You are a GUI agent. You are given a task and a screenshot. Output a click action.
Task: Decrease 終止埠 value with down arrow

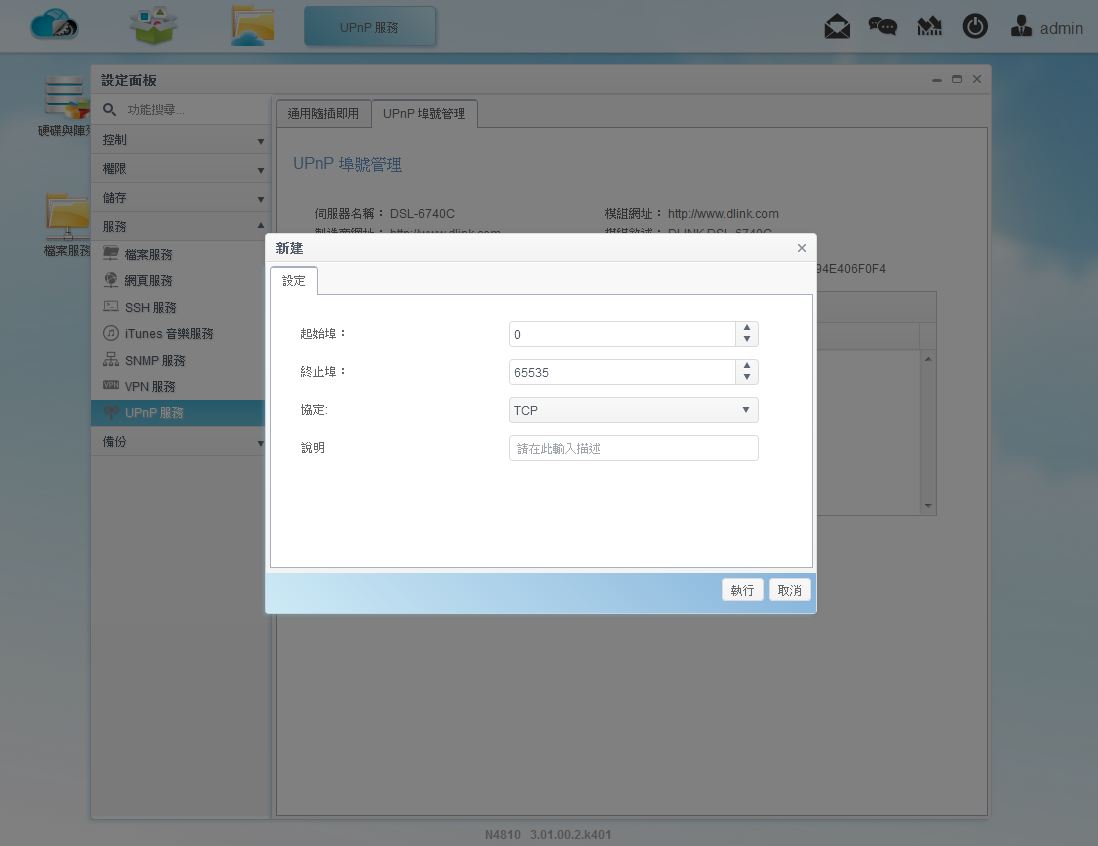coord(747,377)
